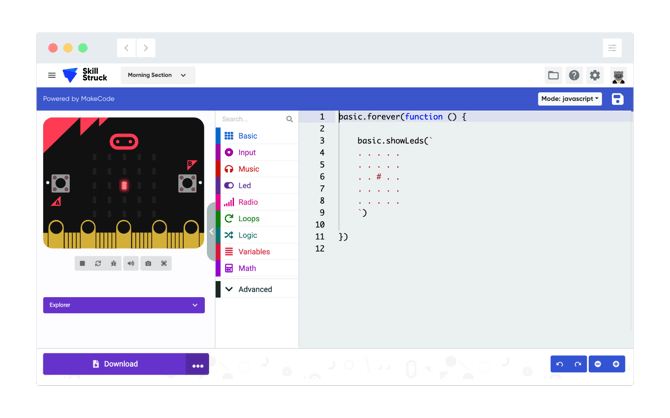This screenshot has height=418, width=670.
Task: Select the Variables category
Action: (x=253, y=252)
